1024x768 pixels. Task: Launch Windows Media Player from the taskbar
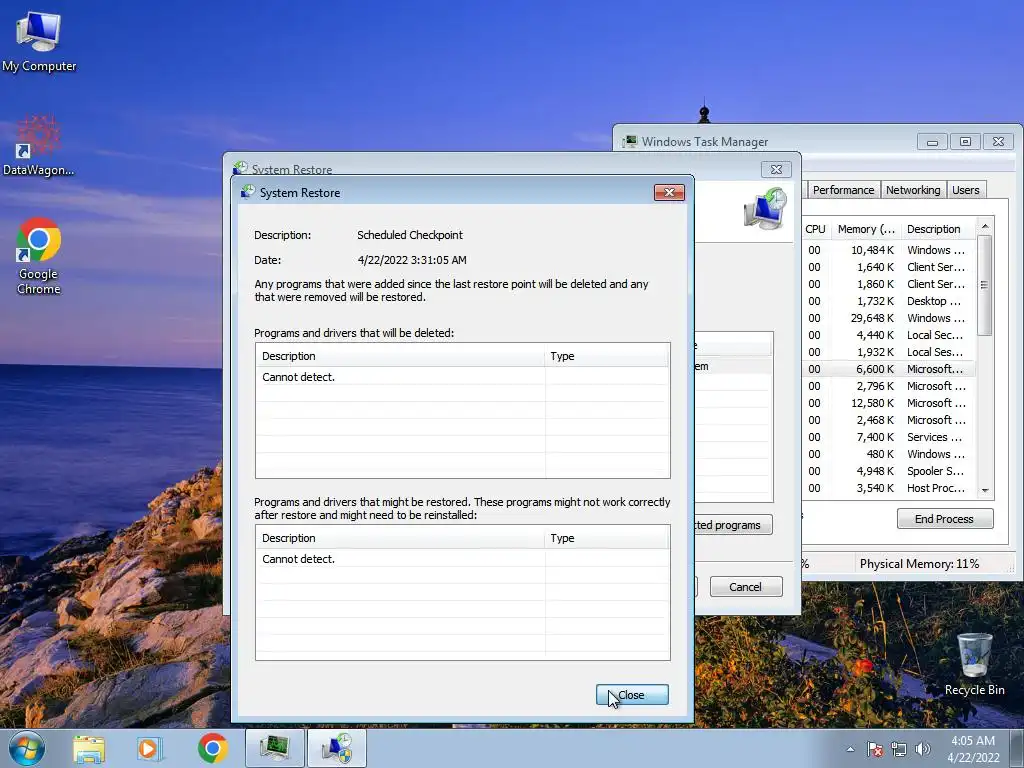[149, 748]
